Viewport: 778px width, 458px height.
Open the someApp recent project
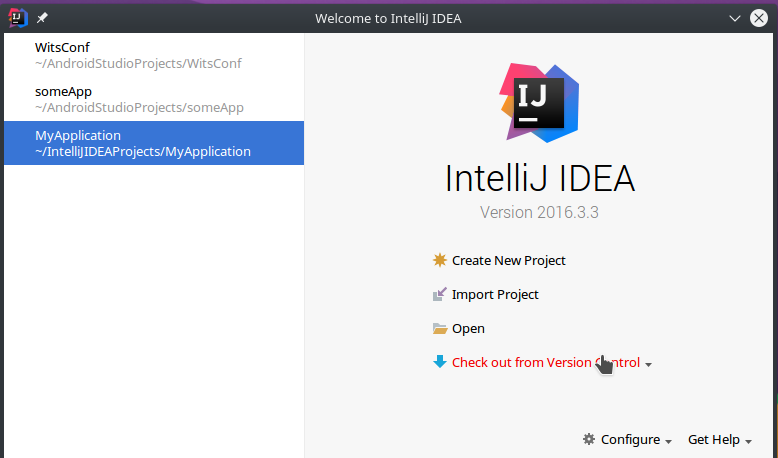coord(154,99)
